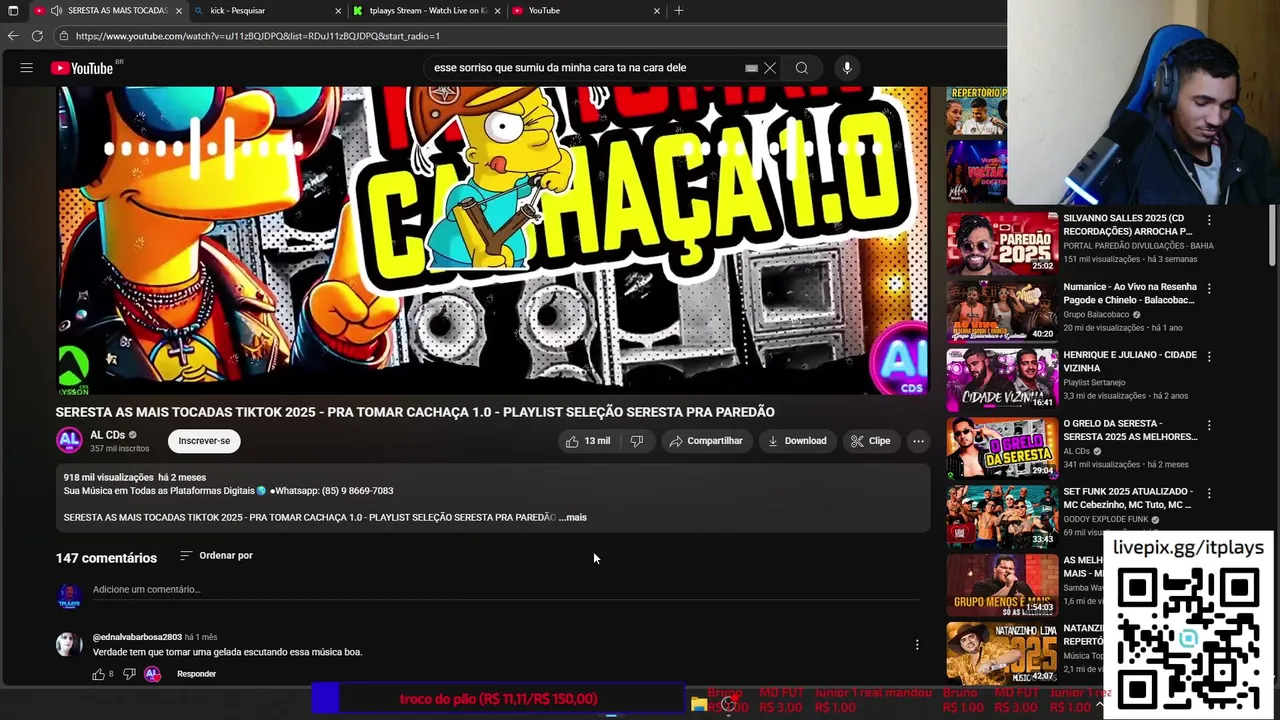
Task: Dislike the ednalvabarbosa comment
Action: tap(129, 674)
